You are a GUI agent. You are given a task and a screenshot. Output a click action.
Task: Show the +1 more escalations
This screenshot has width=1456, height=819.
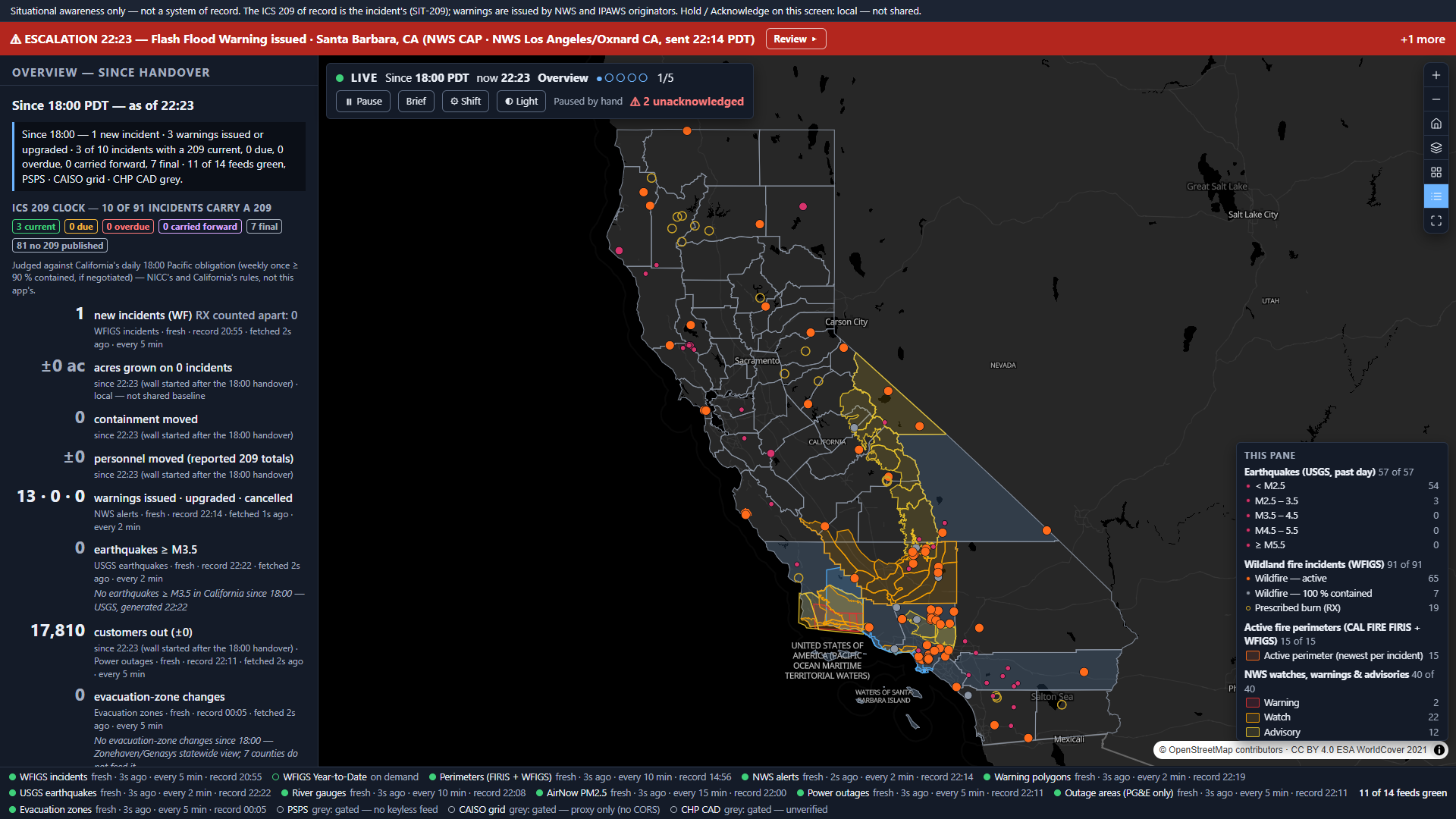1422,39
